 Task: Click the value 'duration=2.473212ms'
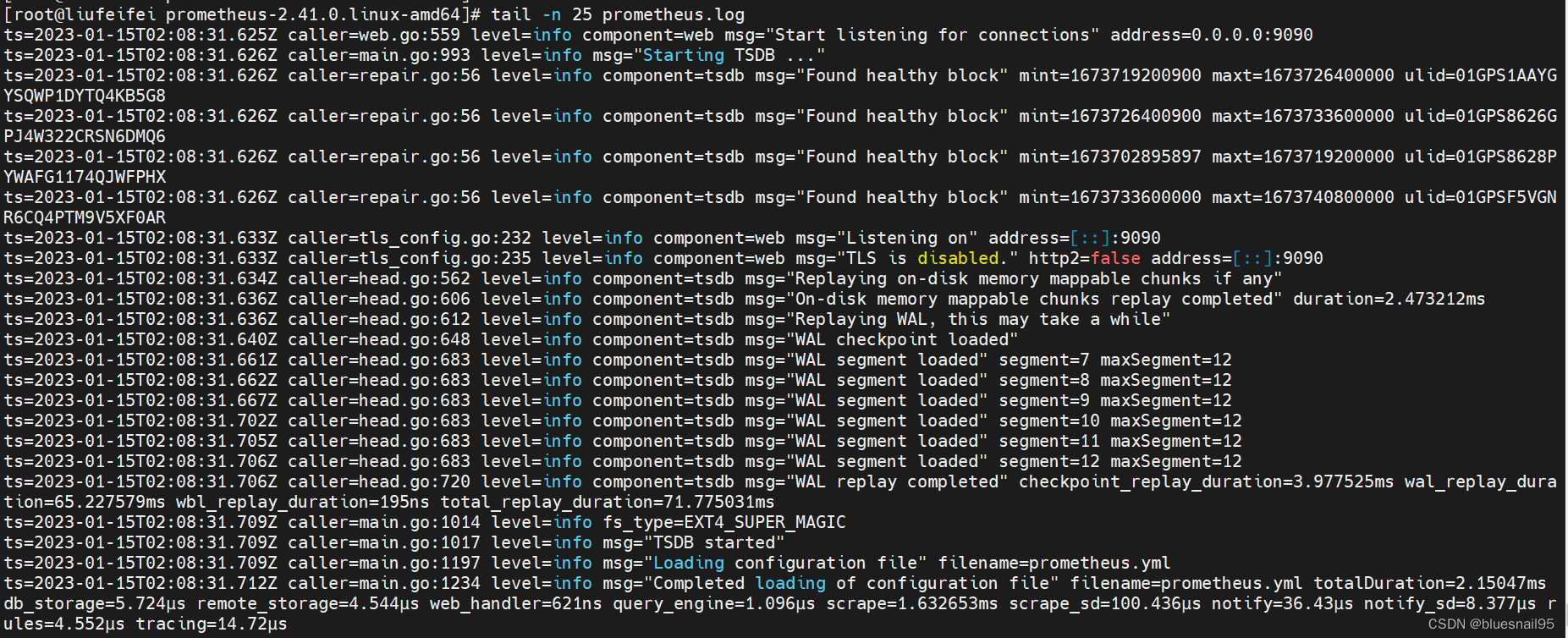(x=1389, y=299)
